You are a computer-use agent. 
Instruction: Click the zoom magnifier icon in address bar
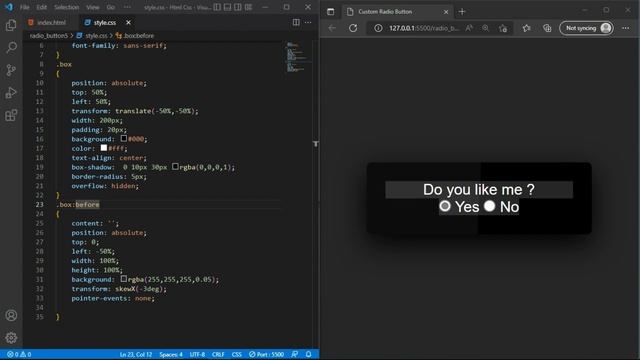click(x=485, y=28)
